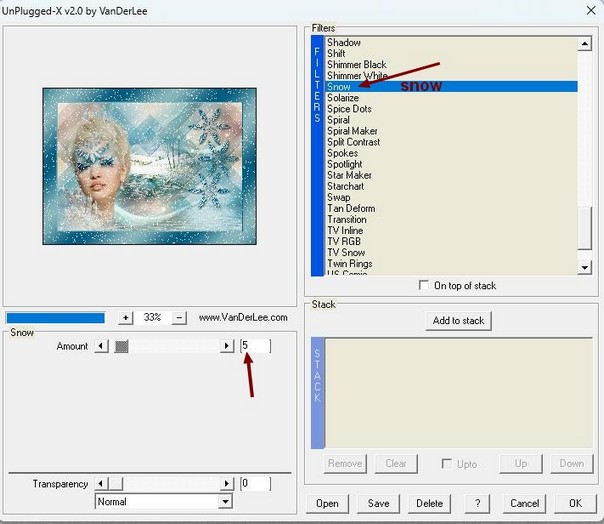The width and height of the screenshot is (604, 524).
Task: Enable the On top of stack checkbox
Action: pos(425,286)
